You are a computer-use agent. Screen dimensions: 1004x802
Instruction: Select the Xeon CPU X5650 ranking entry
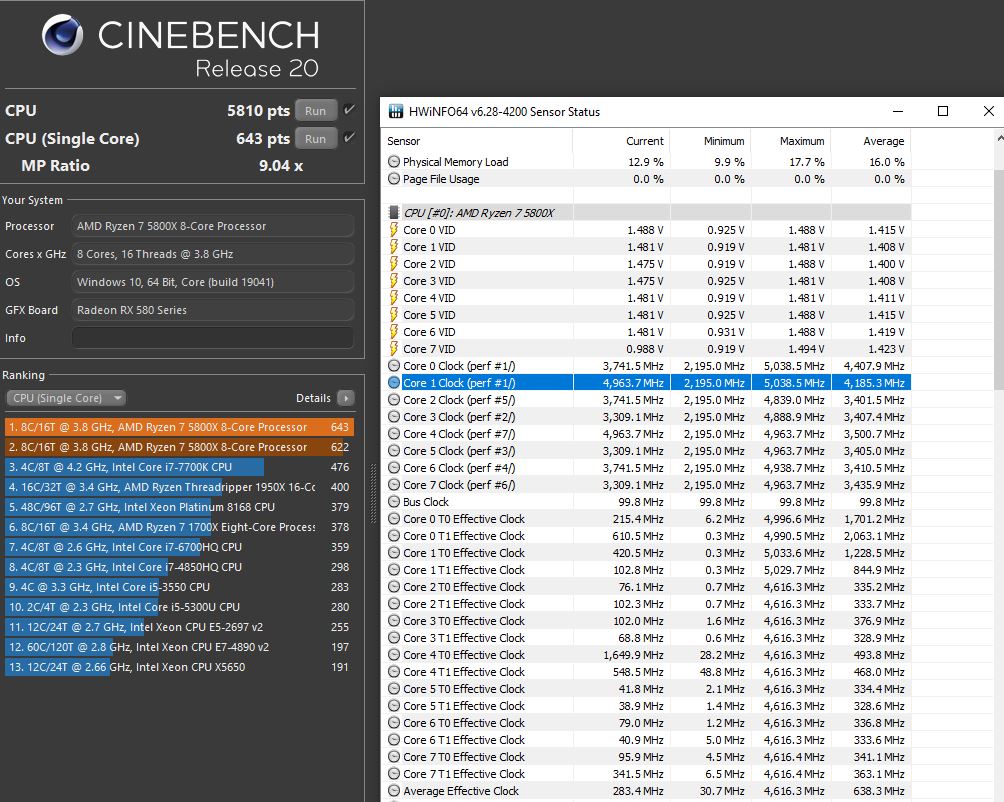tap(179, 667)
